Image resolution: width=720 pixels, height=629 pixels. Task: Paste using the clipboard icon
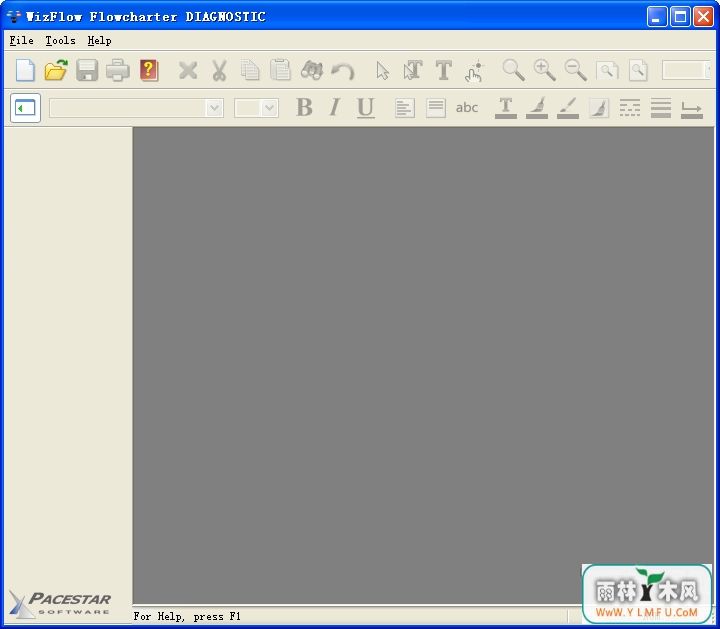pos(281,71)
